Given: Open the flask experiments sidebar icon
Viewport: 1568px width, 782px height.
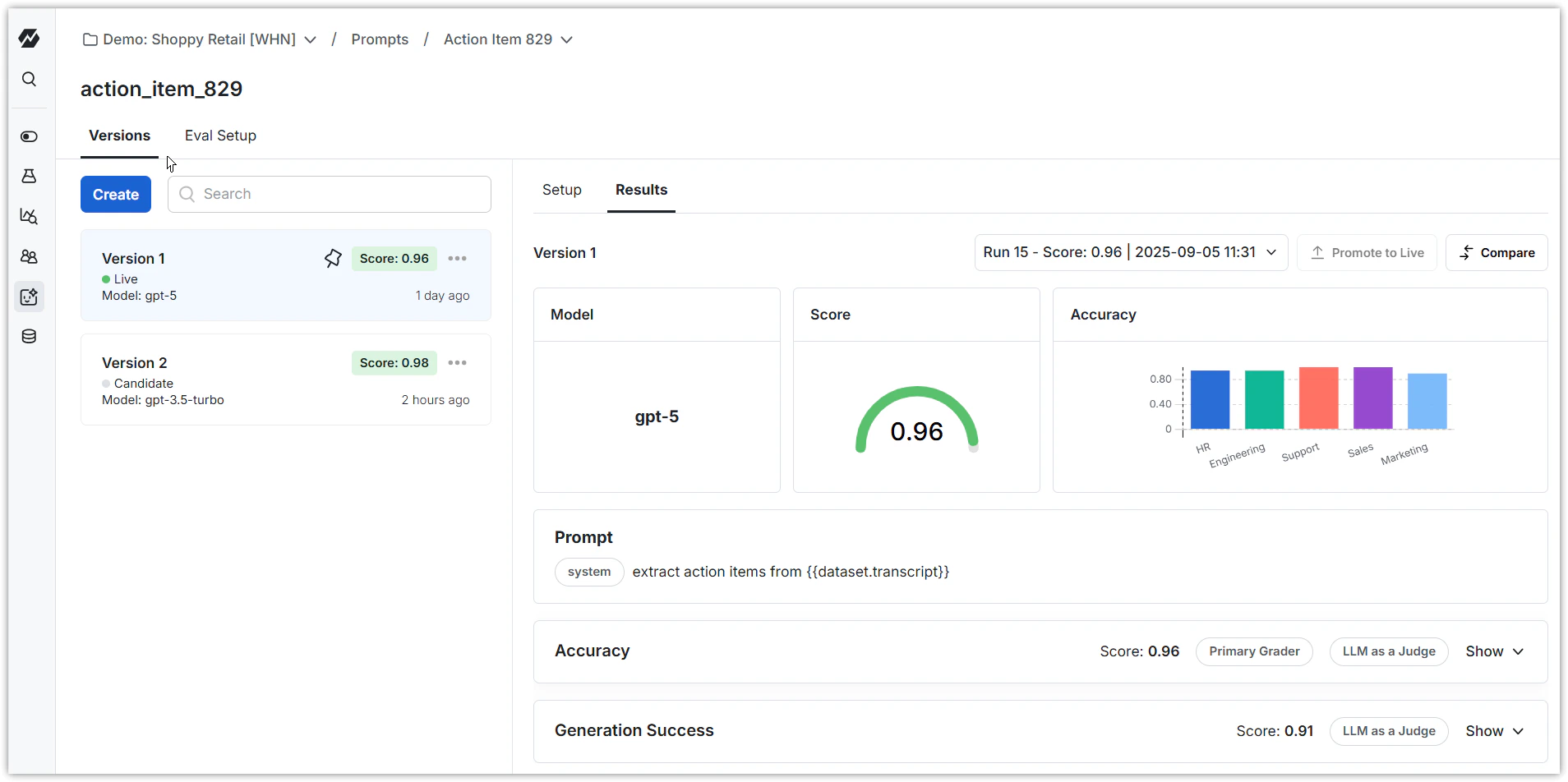Looking at the screenshot, I should click(29, 176).
